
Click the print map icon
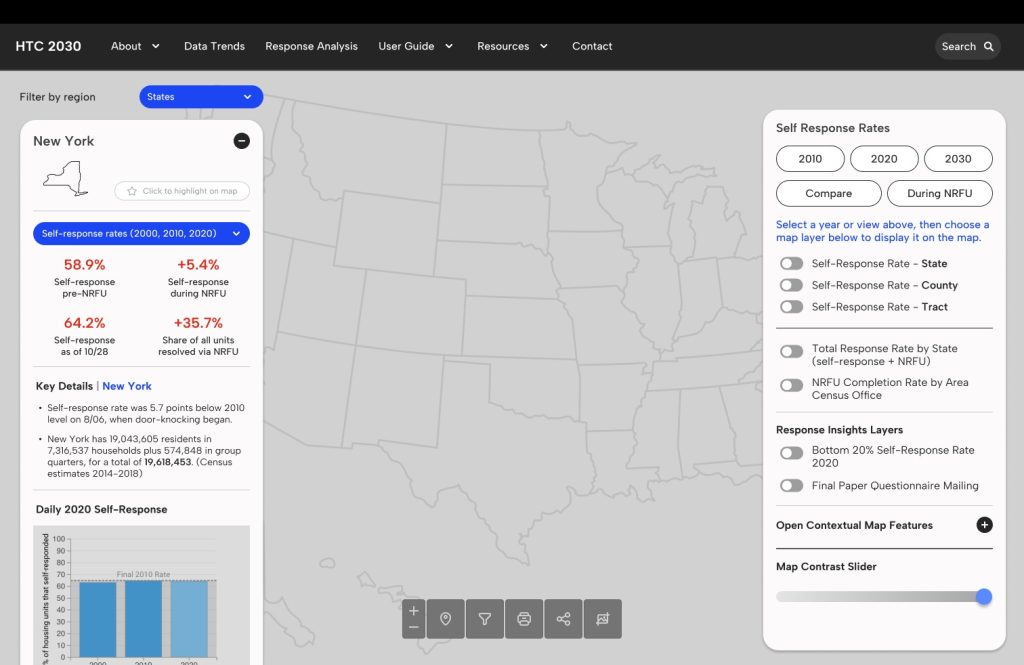pyautogui.click(x=524, y=619)
